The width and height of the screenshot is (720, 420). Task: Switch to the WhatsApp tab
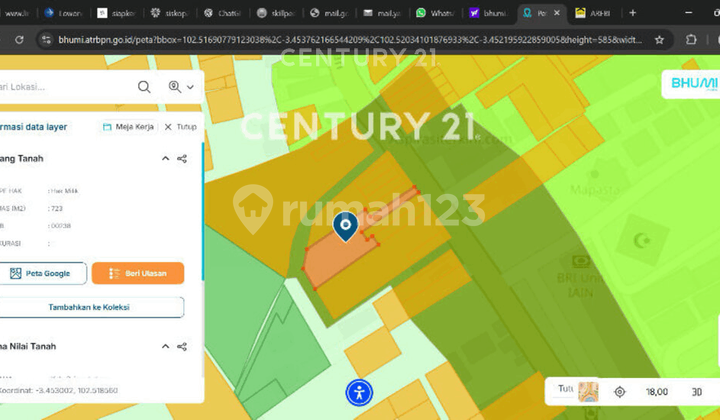pos(435,13)
